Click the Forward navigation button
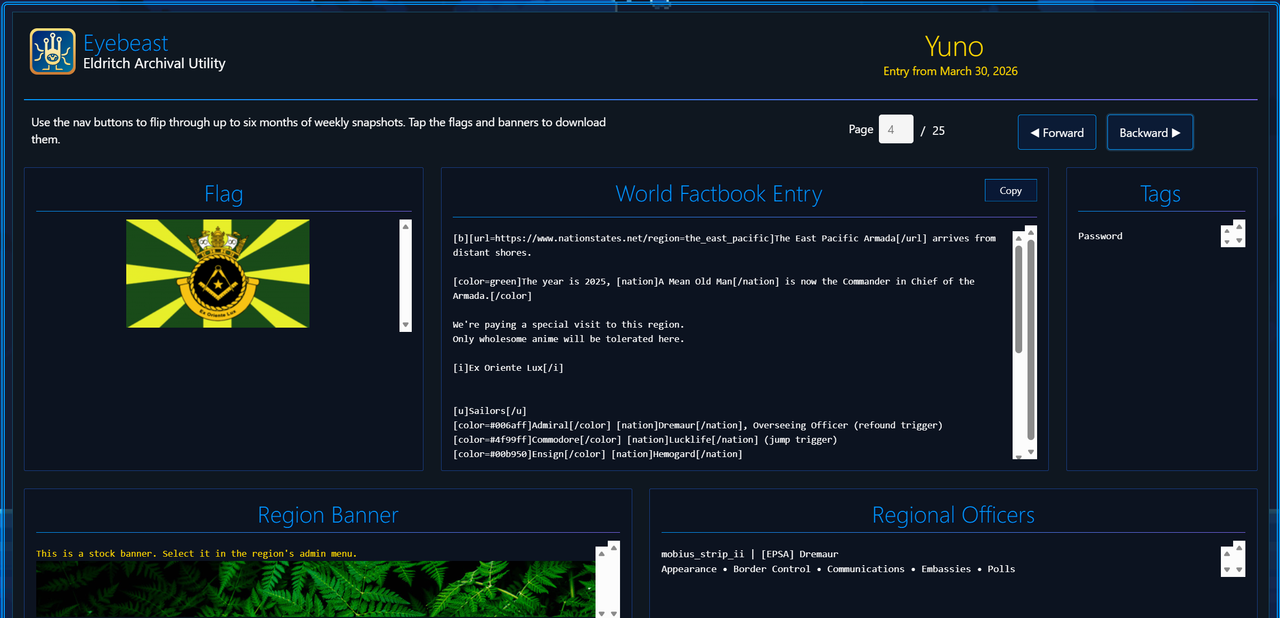Image resolution: width=1280 pixels, height=618 pixels. pyautogui.click(x=1057, y=133)
